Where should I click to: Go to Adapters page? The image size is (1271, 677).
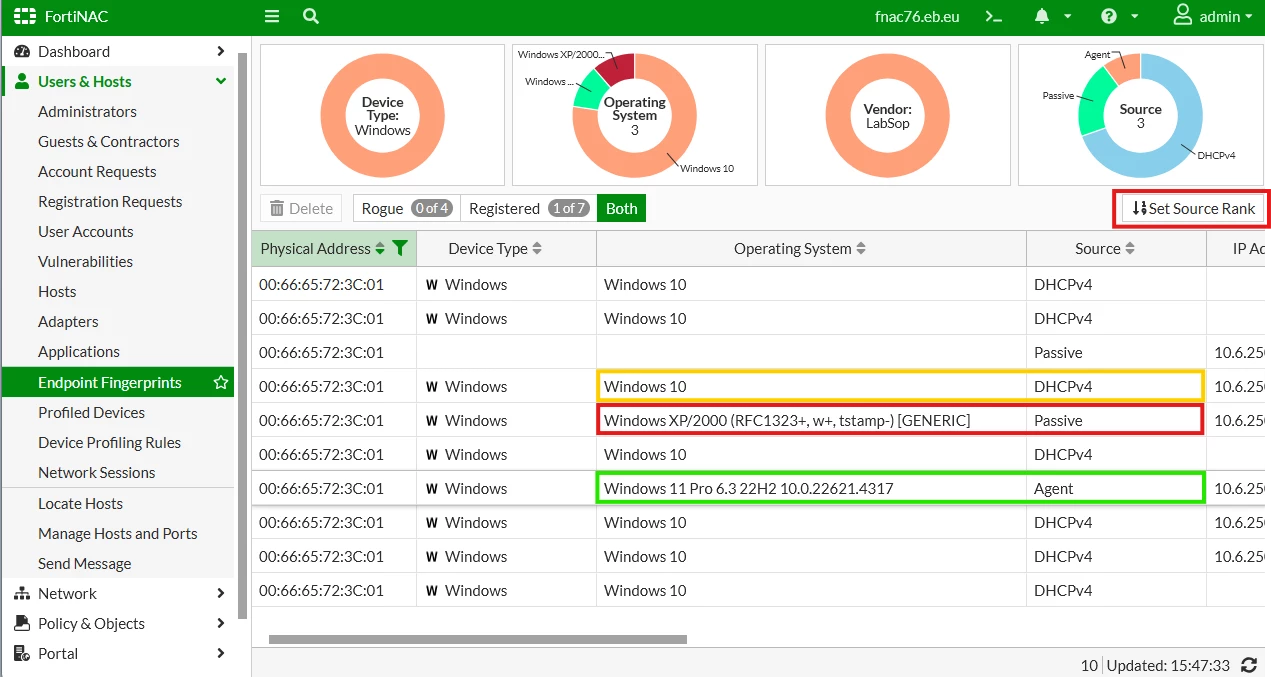coord(68,322)
